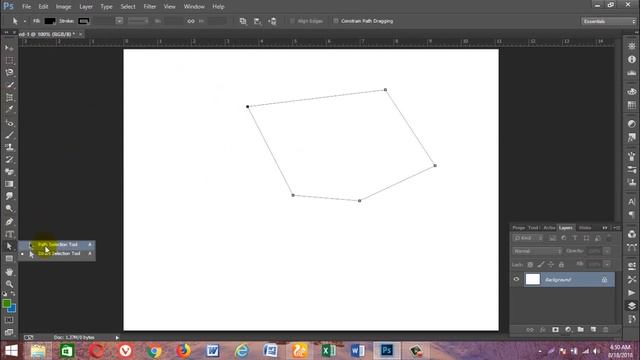
Task: Create a new layer group
Action: pos(580,329)
